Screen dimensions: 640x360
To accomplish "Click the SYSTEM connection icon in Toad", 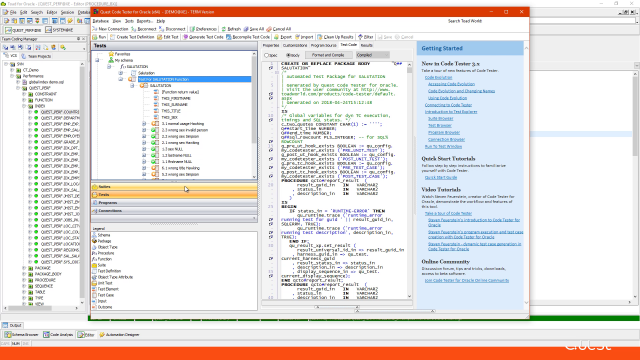I will 49,30.
